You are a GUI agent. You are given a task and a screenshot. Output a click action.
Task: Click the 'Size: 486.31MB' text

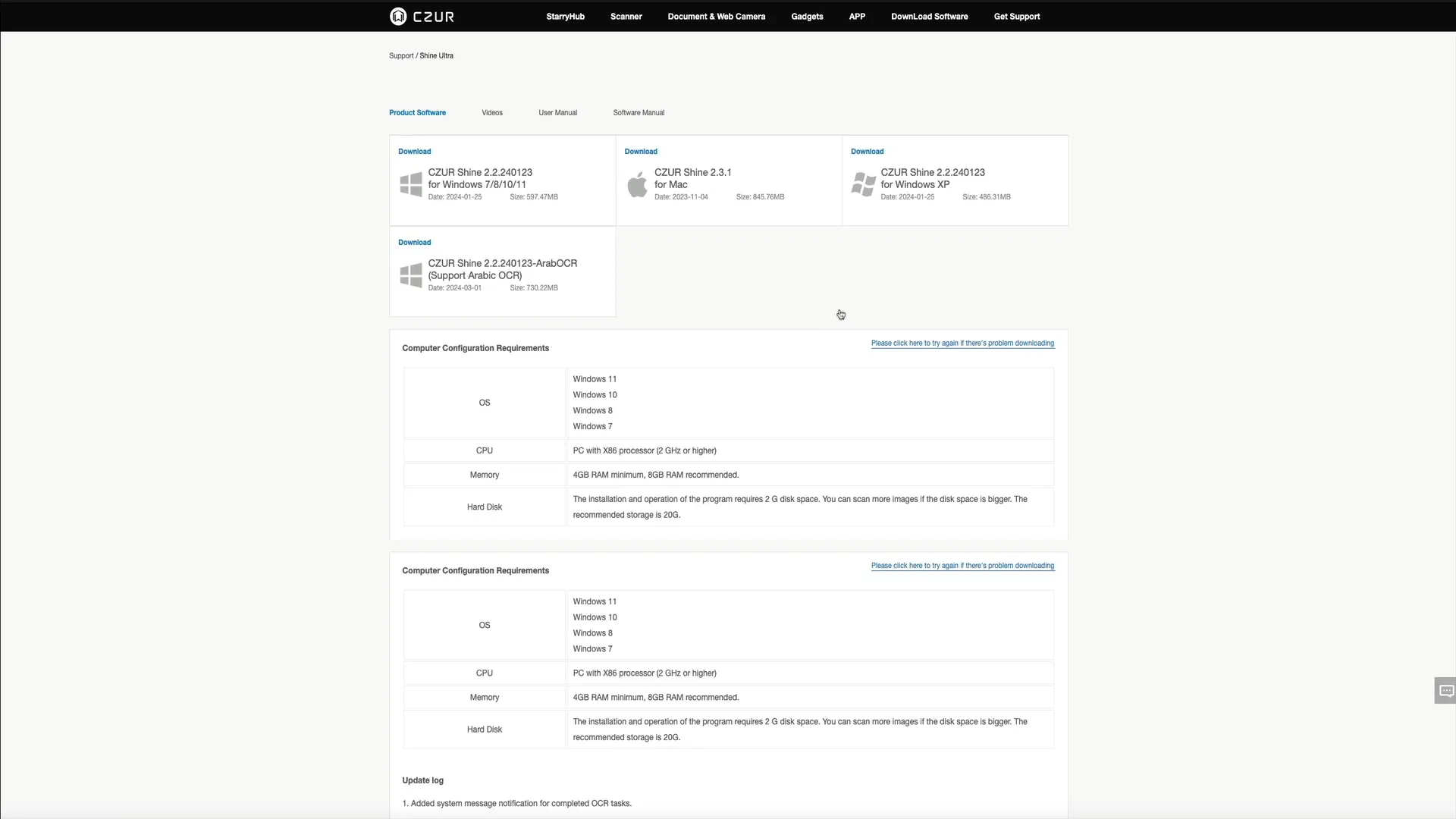[x=987, y=197]
